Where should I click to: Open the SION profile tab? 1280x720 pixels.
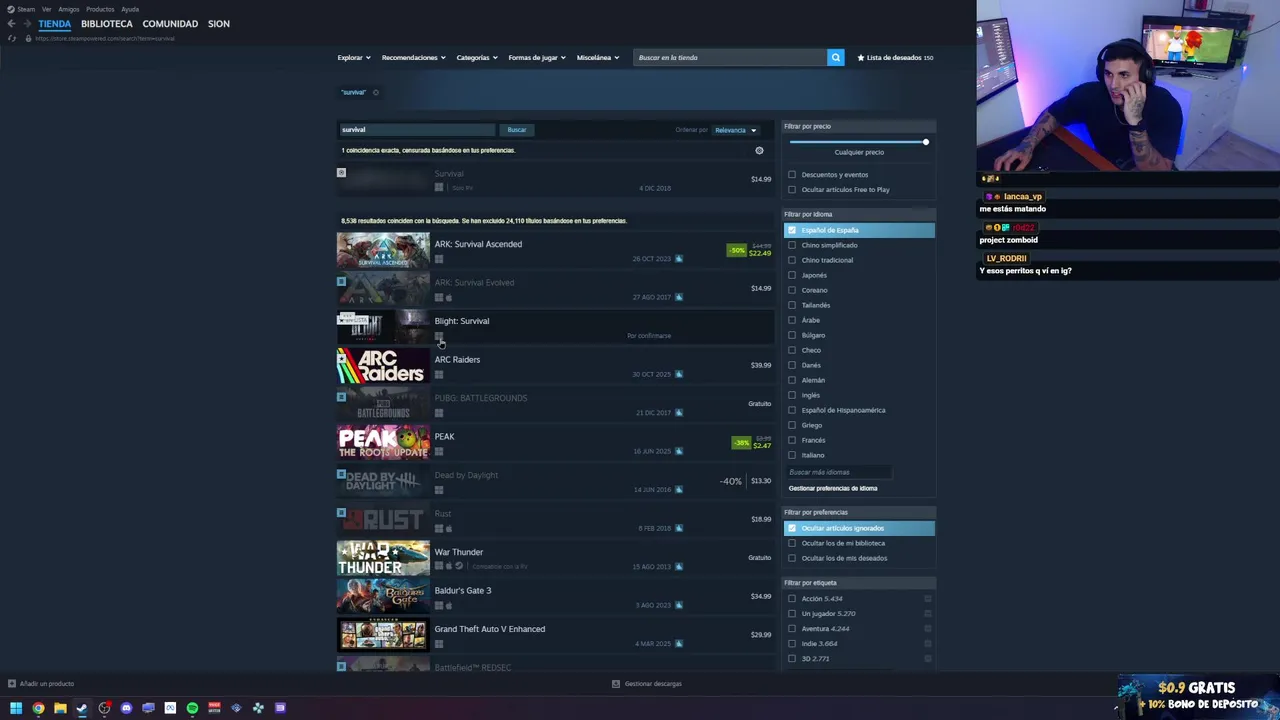[x=219, y=23]
